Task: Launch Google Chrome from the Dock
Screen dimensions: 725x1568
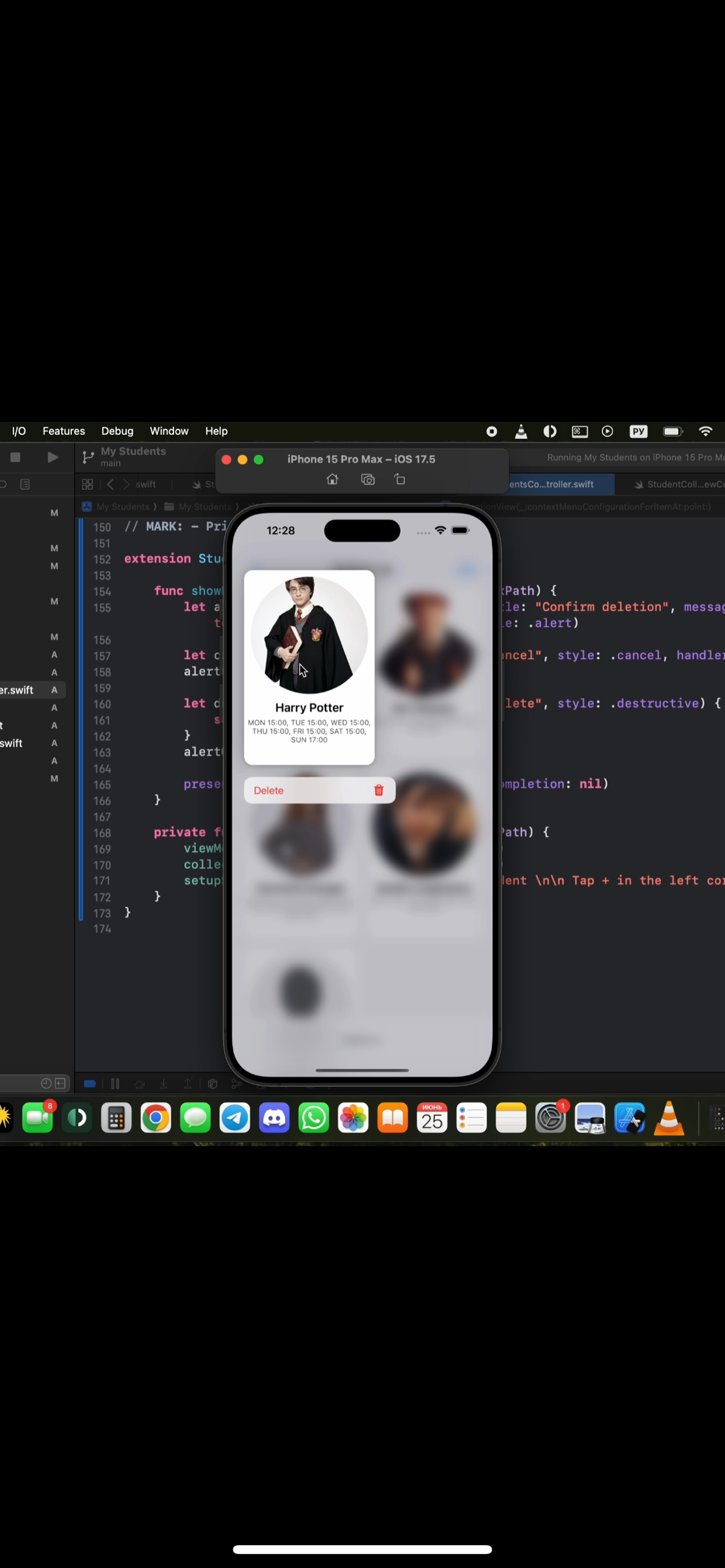Action: [156, 1118]
